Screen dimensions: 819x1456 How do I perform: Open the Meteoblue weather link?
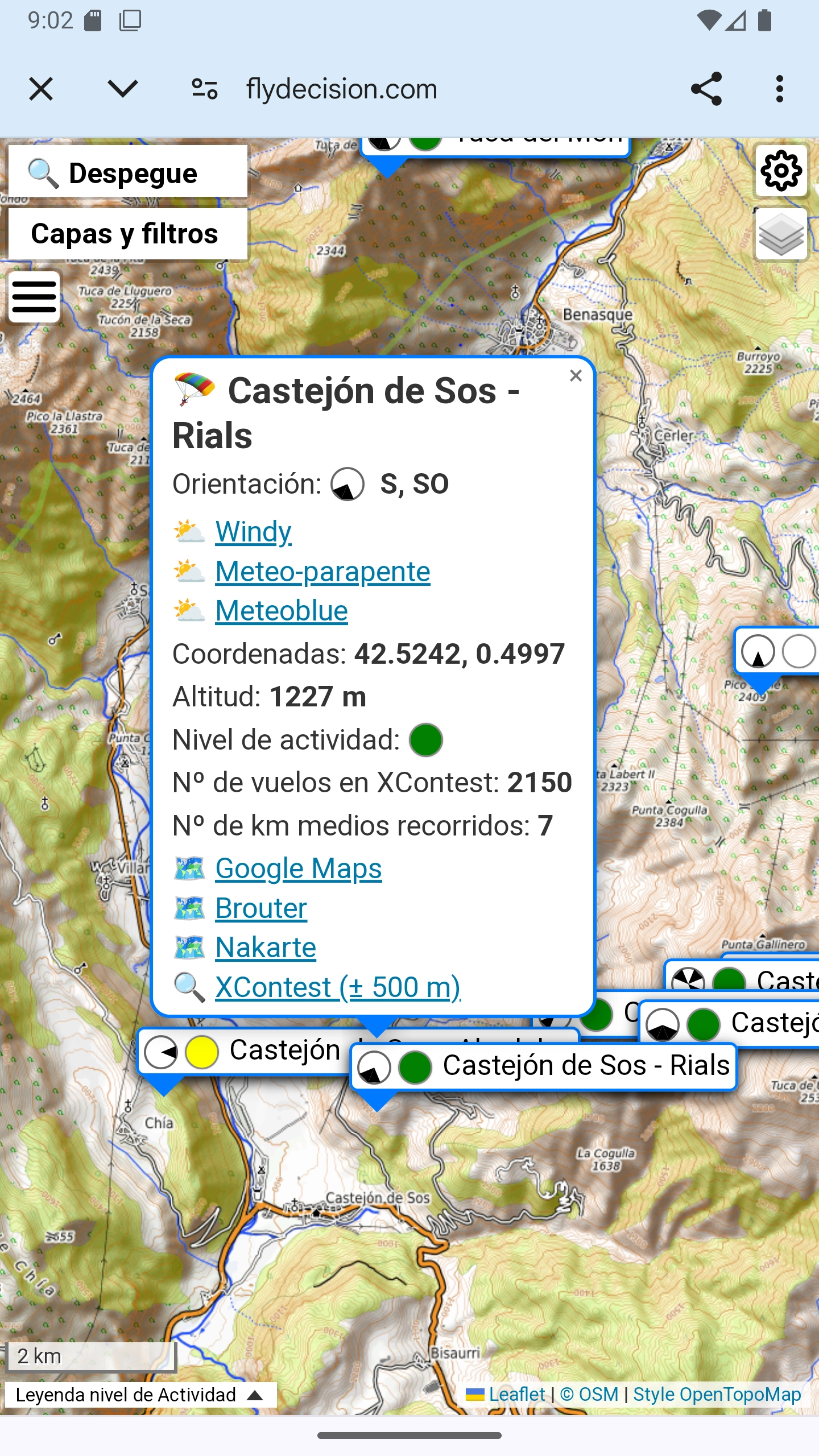click(282, 611)
